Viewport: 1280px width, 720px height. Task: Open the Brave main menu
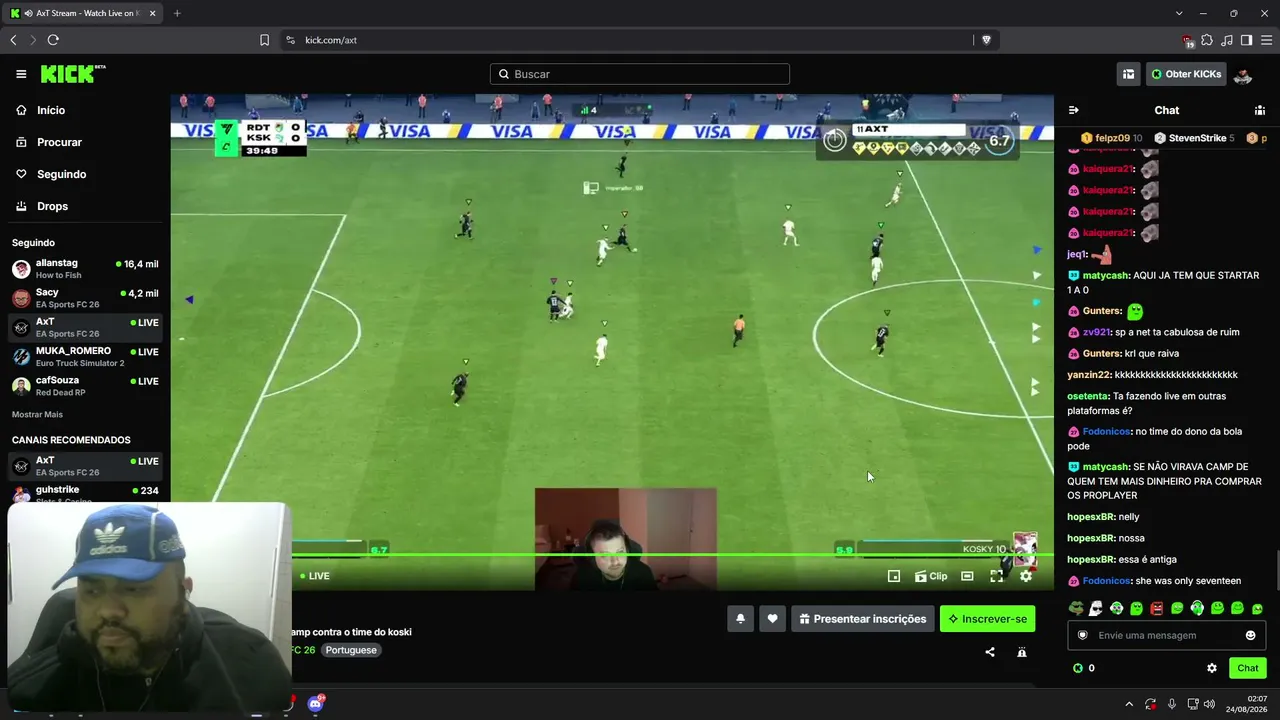[1266, 40]
